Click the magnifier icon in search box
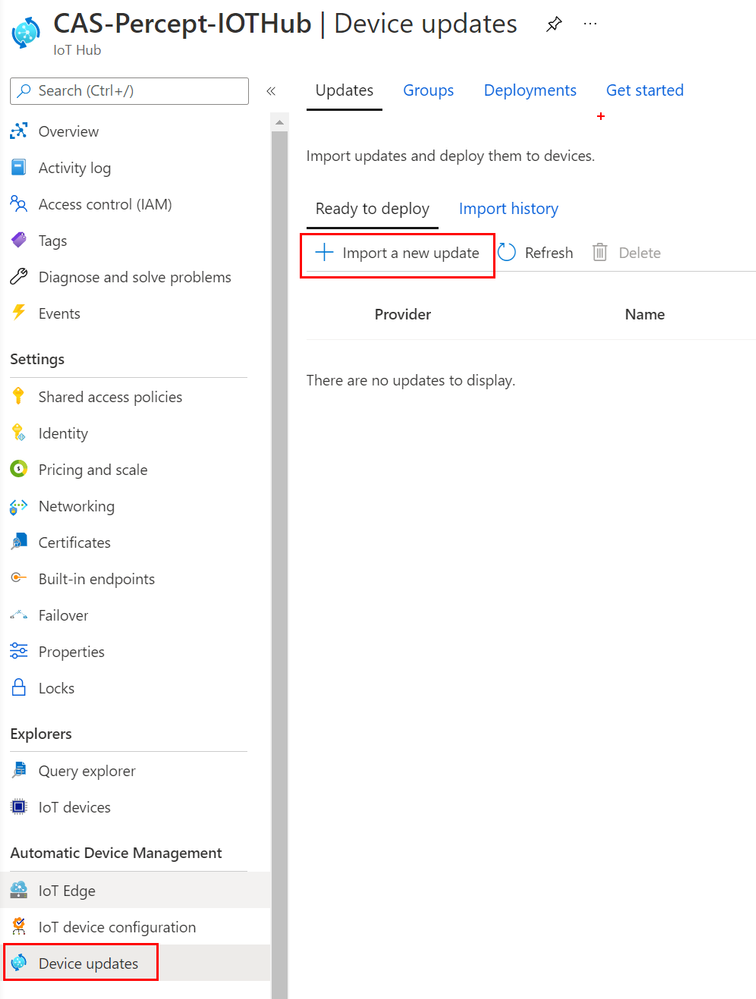This screenshot has width=756, height=999. 24,90
